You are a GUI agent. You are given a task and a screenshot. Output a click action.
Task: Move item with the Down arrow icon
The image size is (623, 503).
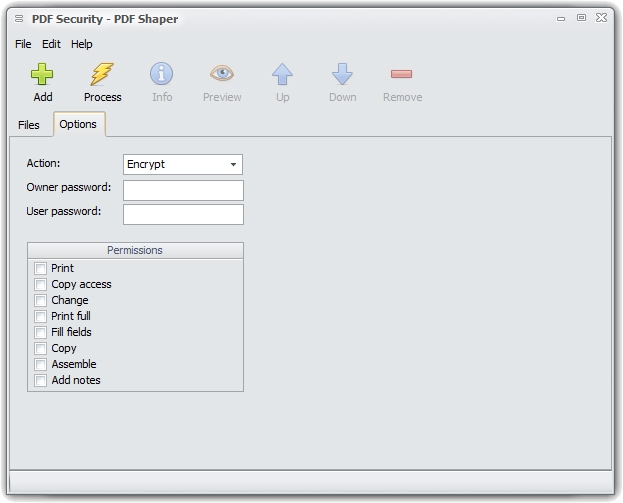point(342,74)
